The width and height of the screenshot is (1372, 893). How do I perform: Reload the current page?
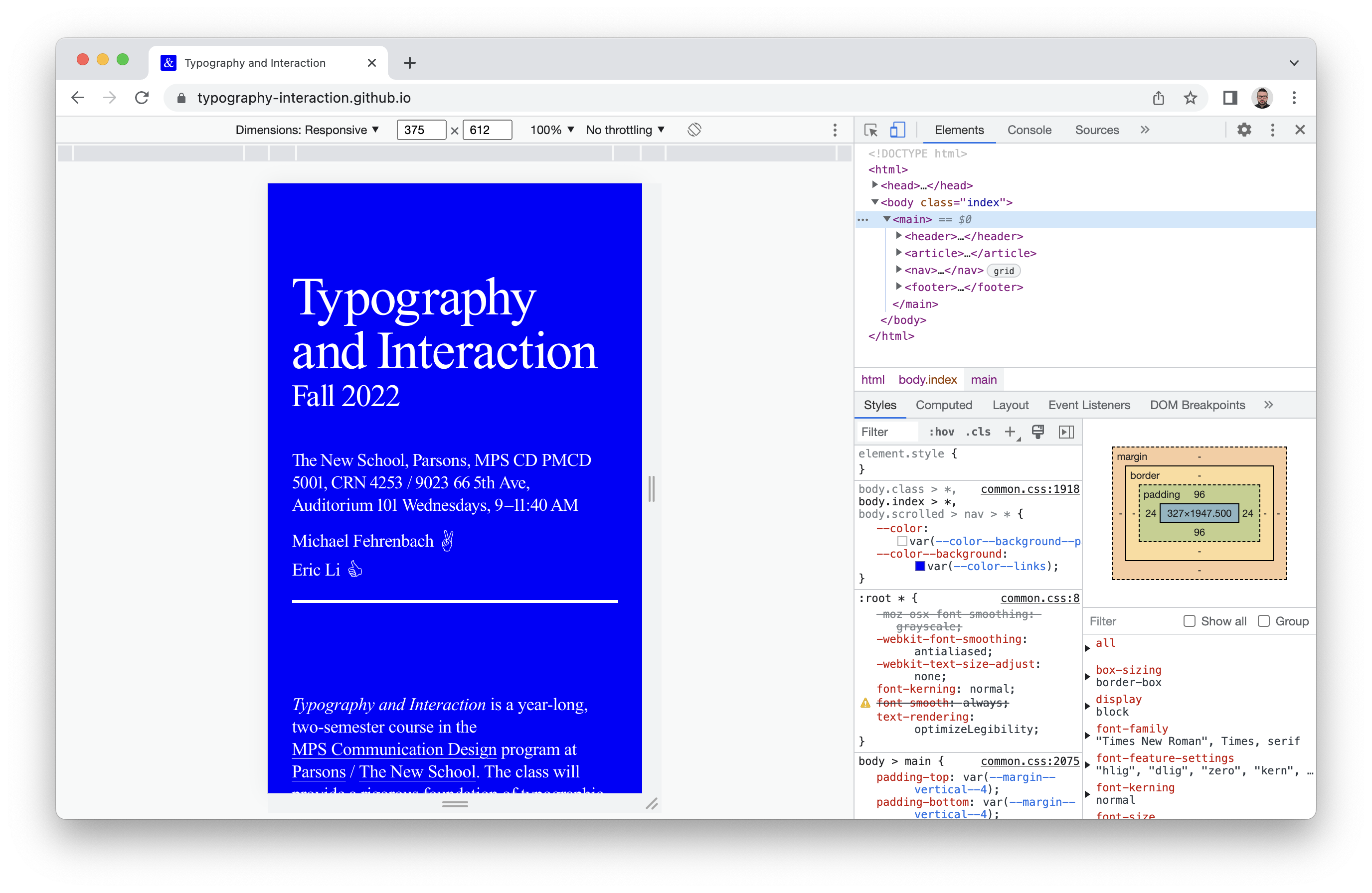click(142, 97)
